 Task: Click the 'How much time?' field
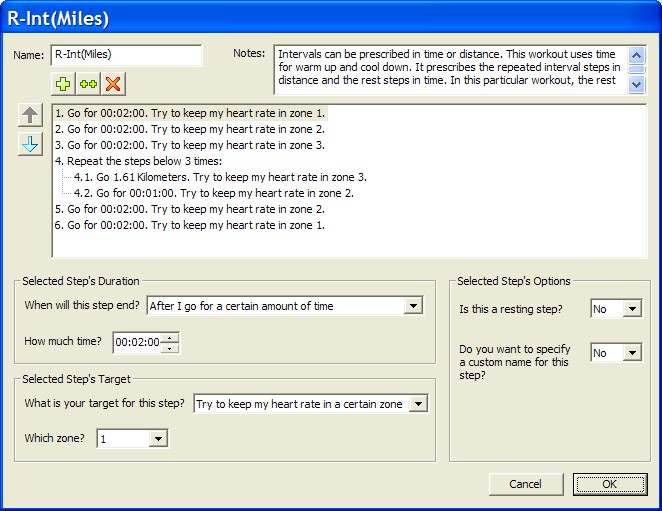(137, 342)
